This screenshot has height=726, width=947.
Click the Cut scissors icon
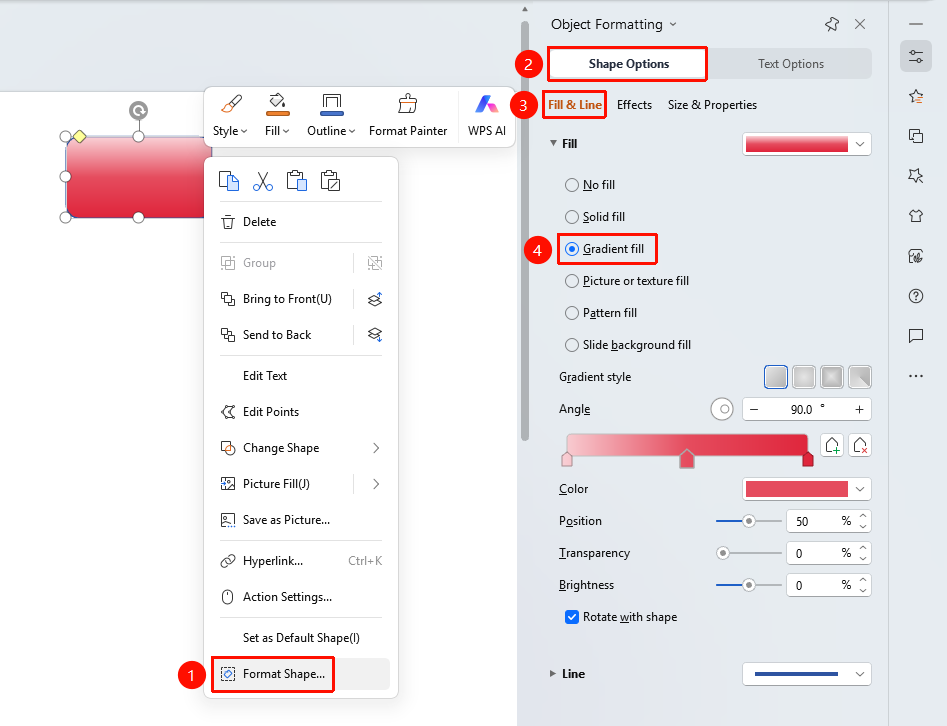coord(263,181)
